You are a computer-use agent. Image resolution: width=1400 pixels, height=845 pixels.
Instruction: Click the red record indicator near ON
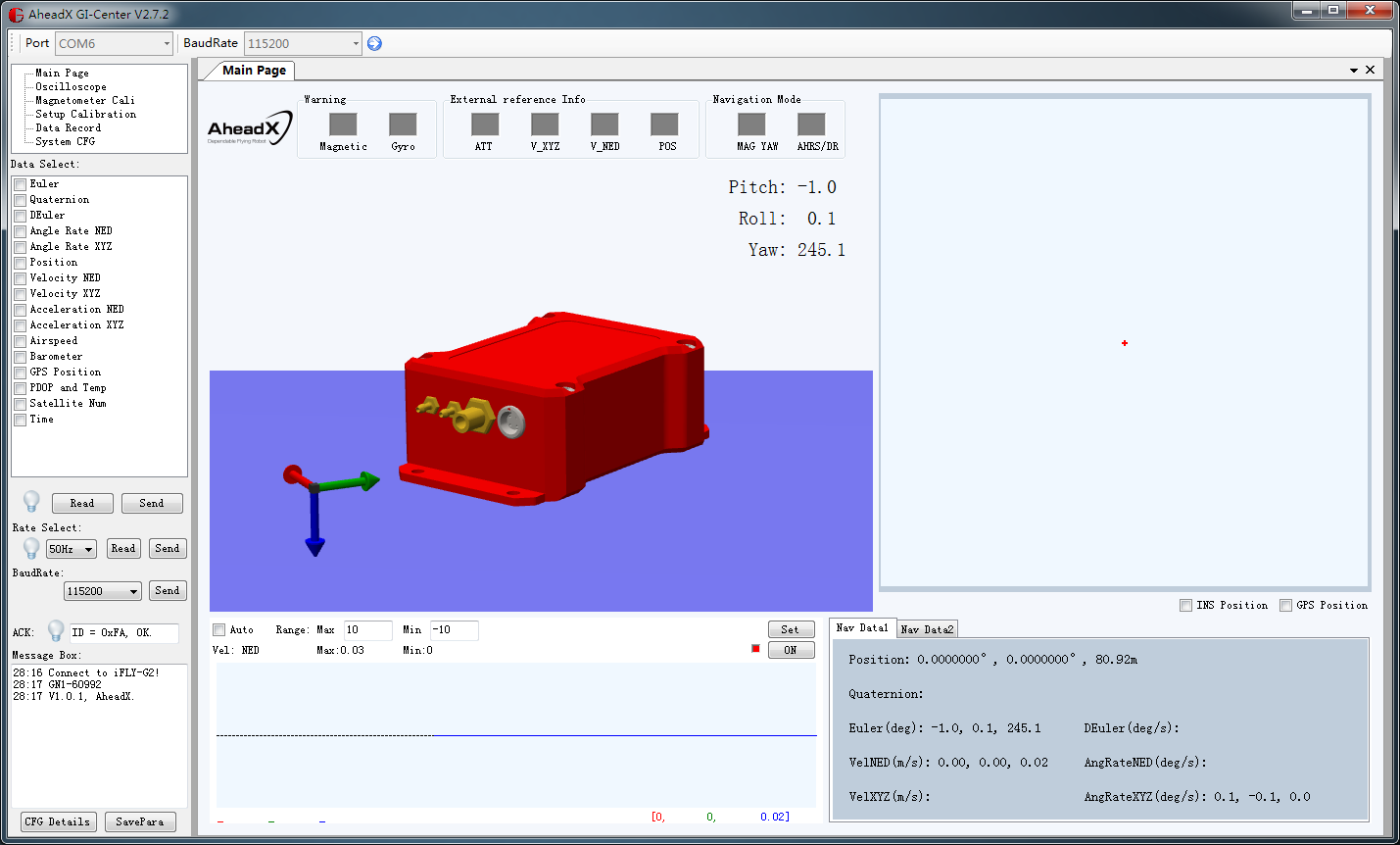pyautogui.click(x=755, y=649)
